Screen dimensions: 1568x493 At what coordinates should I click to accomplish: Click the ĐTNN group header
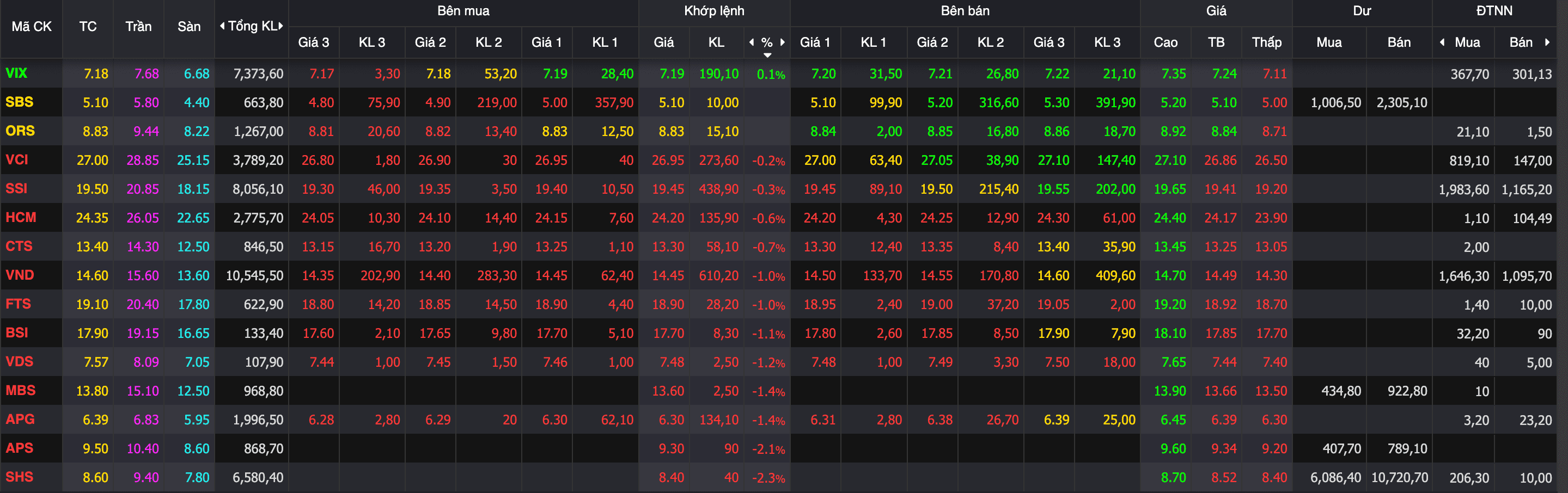pos(1494,11)
